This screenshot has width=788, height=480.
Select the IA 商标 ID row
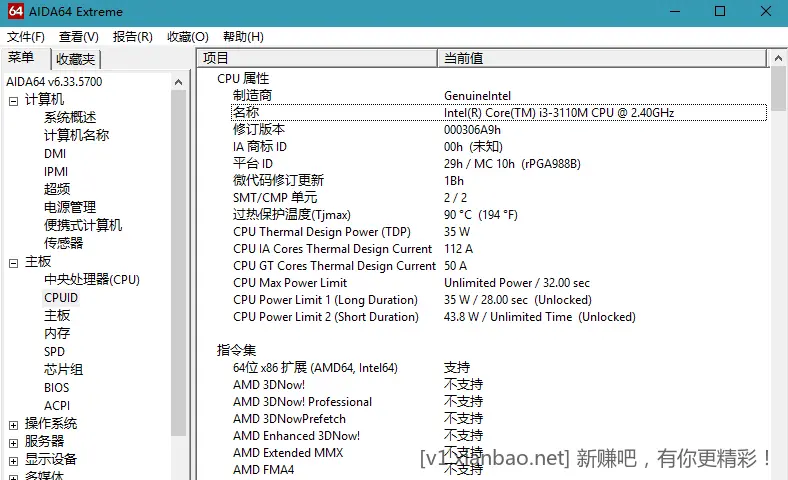click(499, 147)
